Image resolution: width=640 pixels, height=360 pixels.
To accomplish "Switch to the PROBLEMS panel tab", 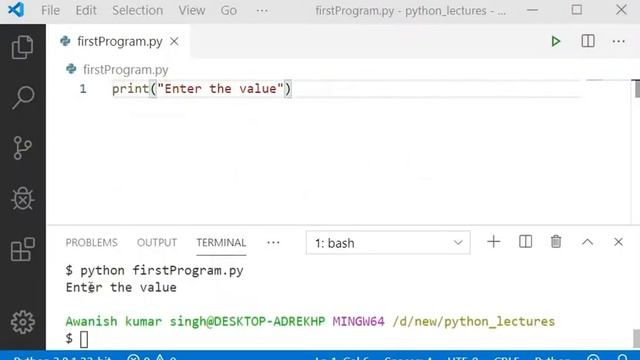I will click(91, 242).
